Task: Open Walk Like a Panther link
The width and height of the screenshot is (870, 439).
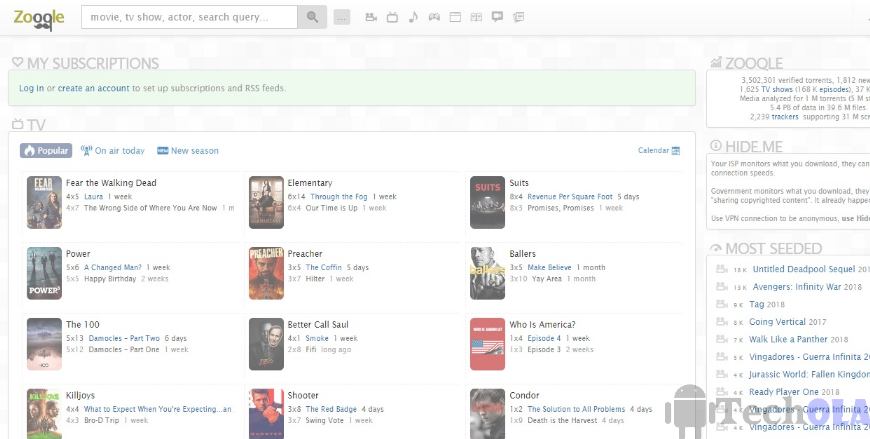Action: (788, 339)
